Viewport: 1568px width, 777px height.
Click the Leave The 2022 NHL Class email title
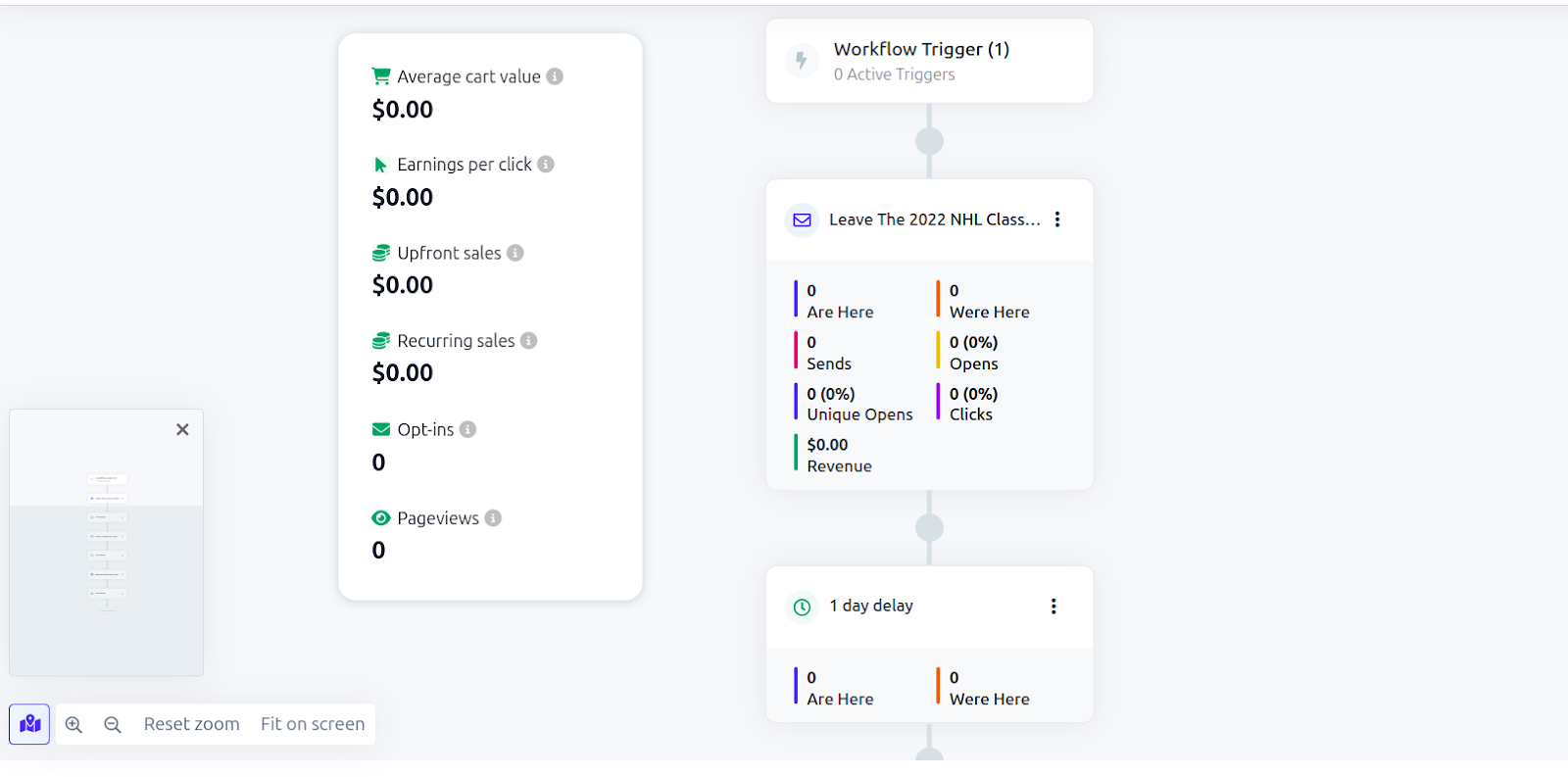coord(935,219)
